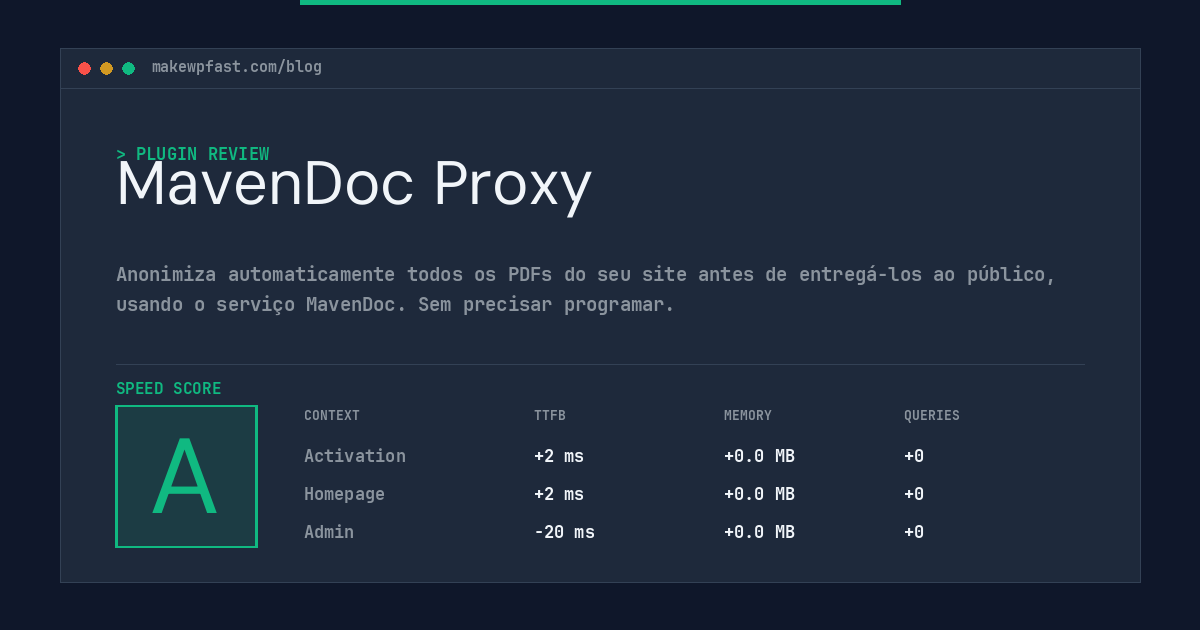
Task: Click the makewpfast.com/blog address text
Action: pyautogui.click(x=237, y=67)
